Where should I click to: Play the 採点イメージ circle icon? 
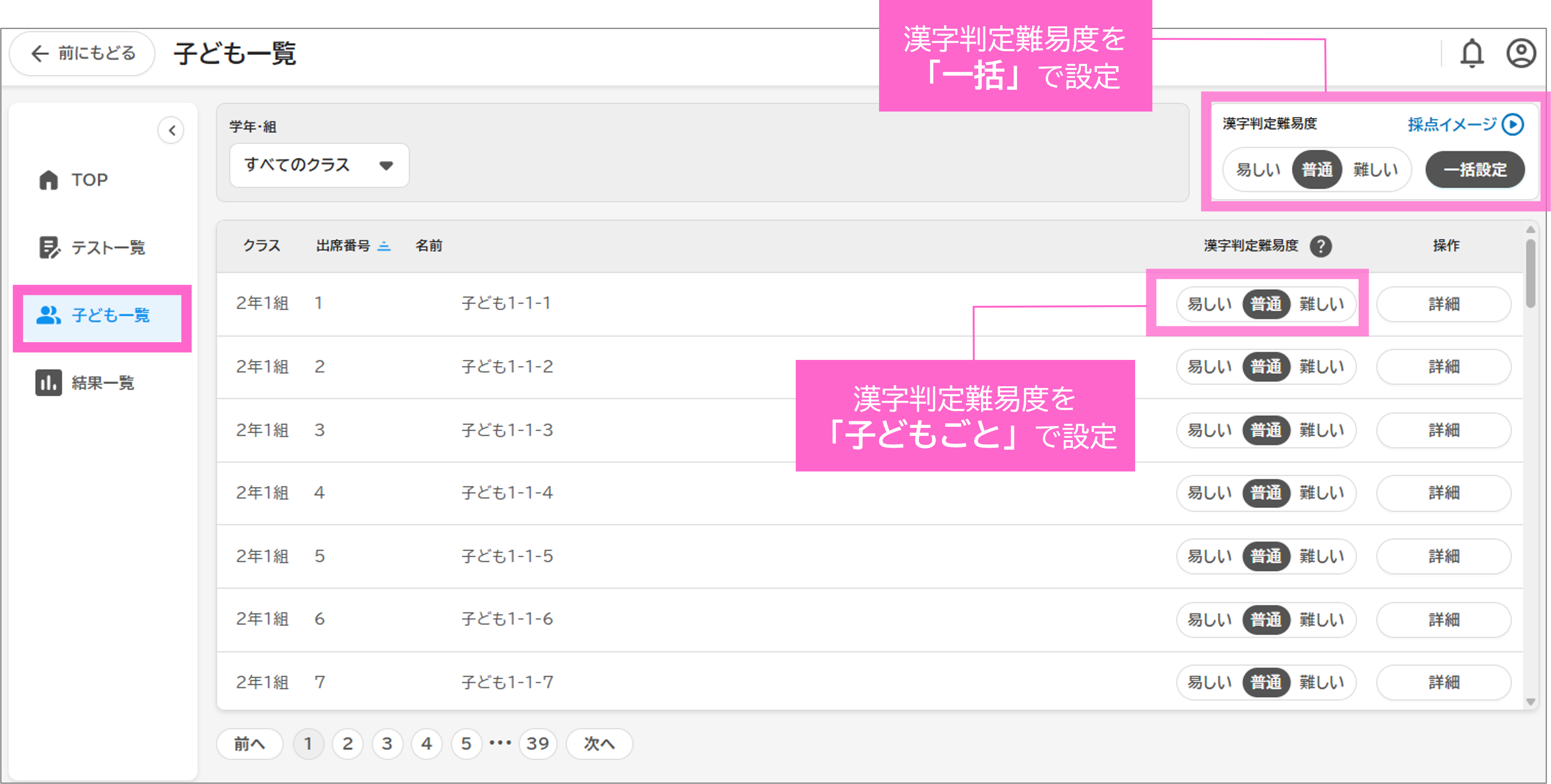point(1512,125)
